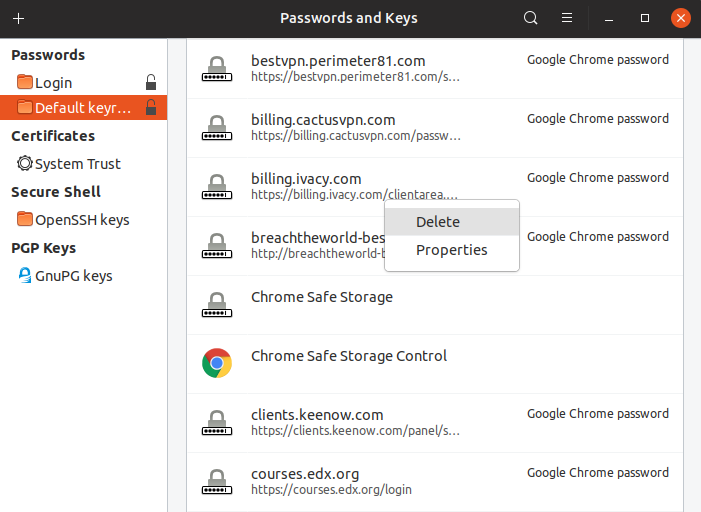
Task: Click the password icon for clients.keenow.com
Action: [217, 423]
